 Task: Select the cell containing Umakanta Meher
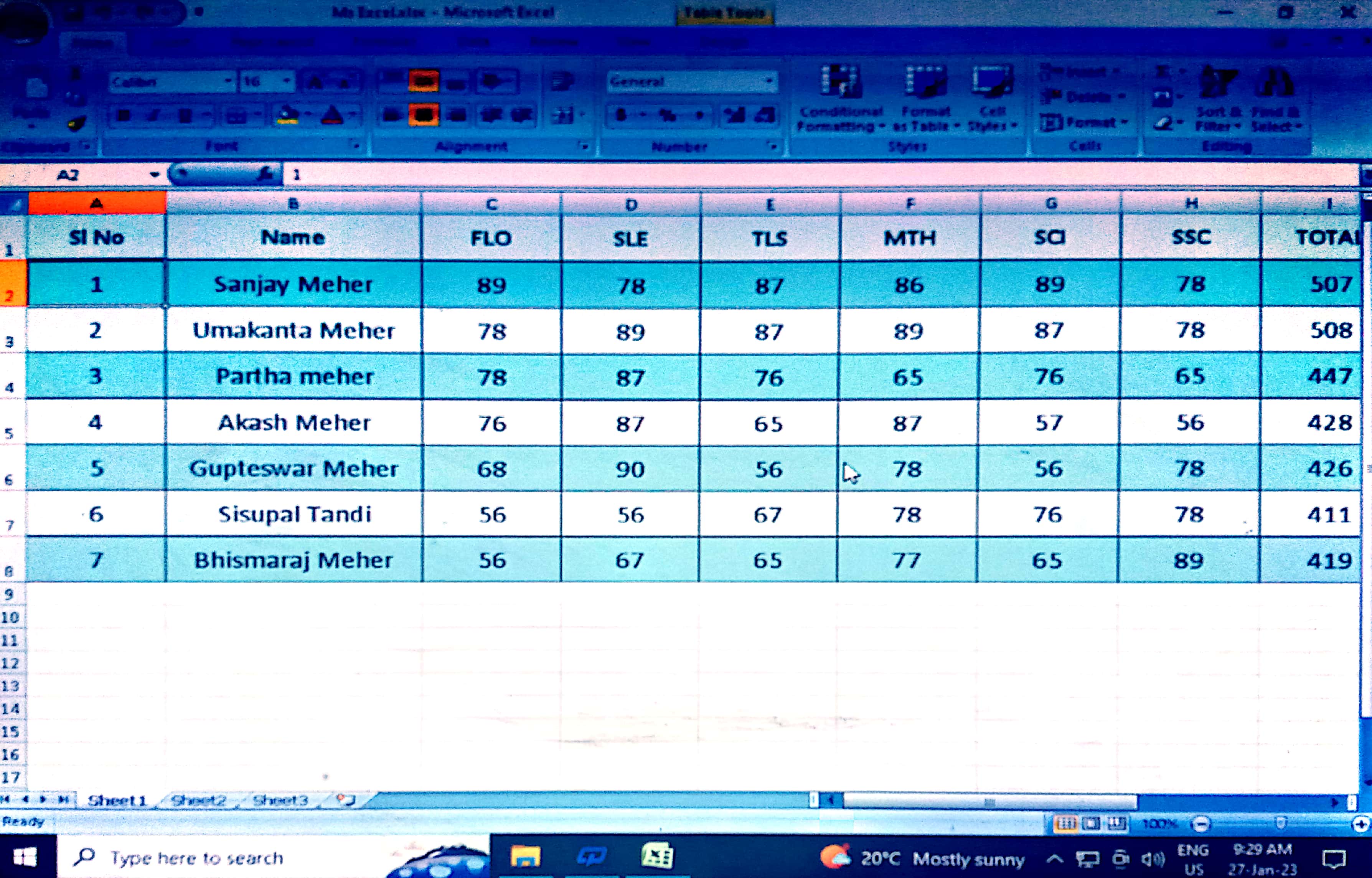point(294,331)
